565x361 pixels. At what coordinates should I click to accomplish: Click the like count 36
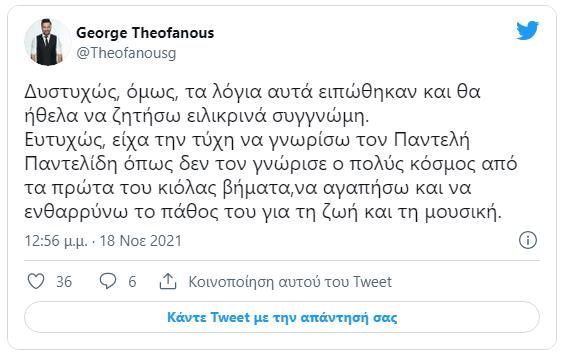click(64, 281)
